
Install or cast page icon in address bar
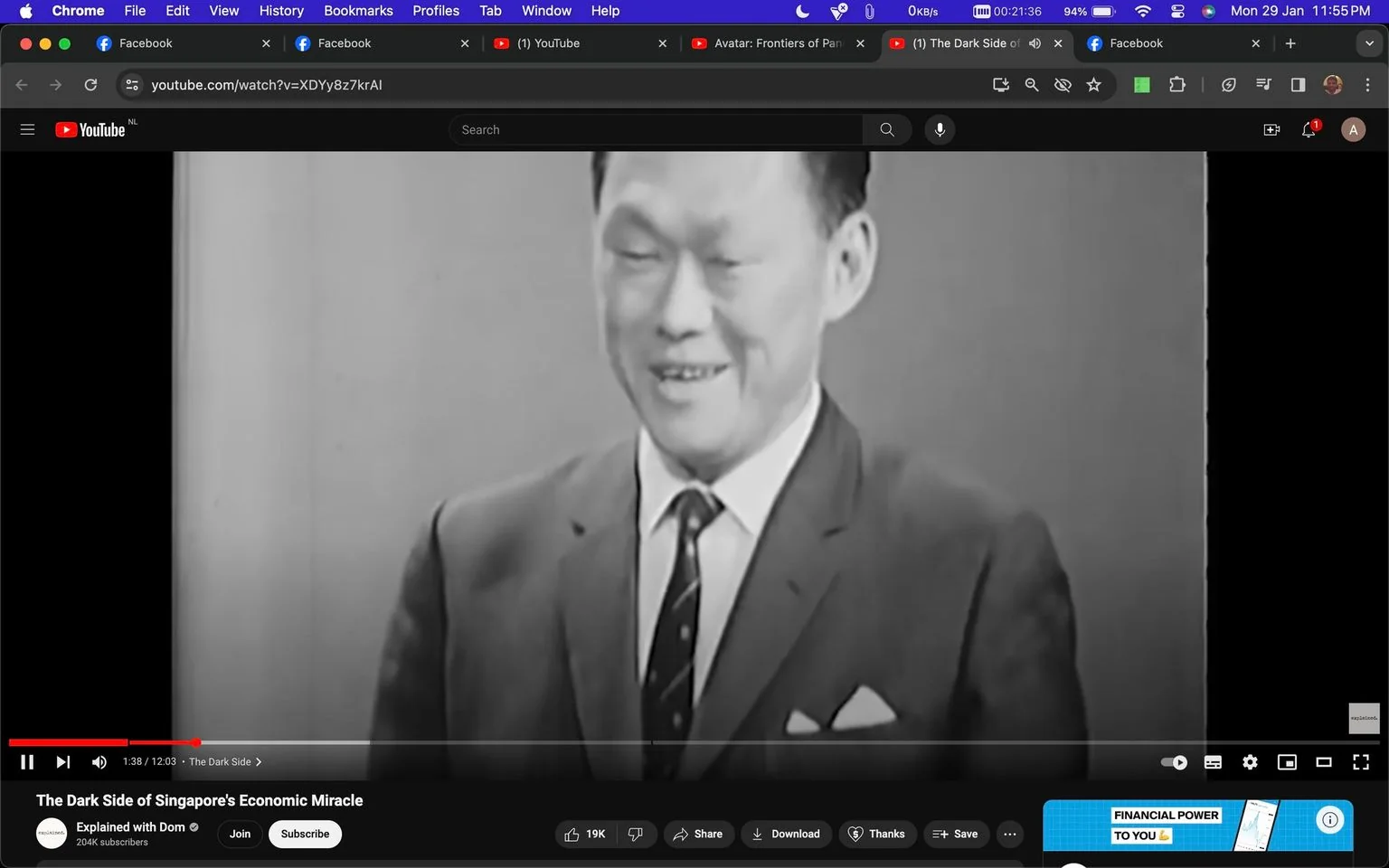(1000, 84)
